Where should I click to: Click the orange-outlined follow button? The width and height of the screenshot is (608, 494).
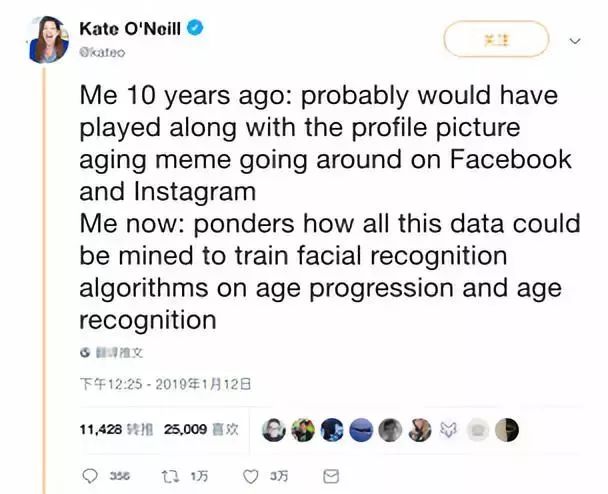tap(496, 40)
